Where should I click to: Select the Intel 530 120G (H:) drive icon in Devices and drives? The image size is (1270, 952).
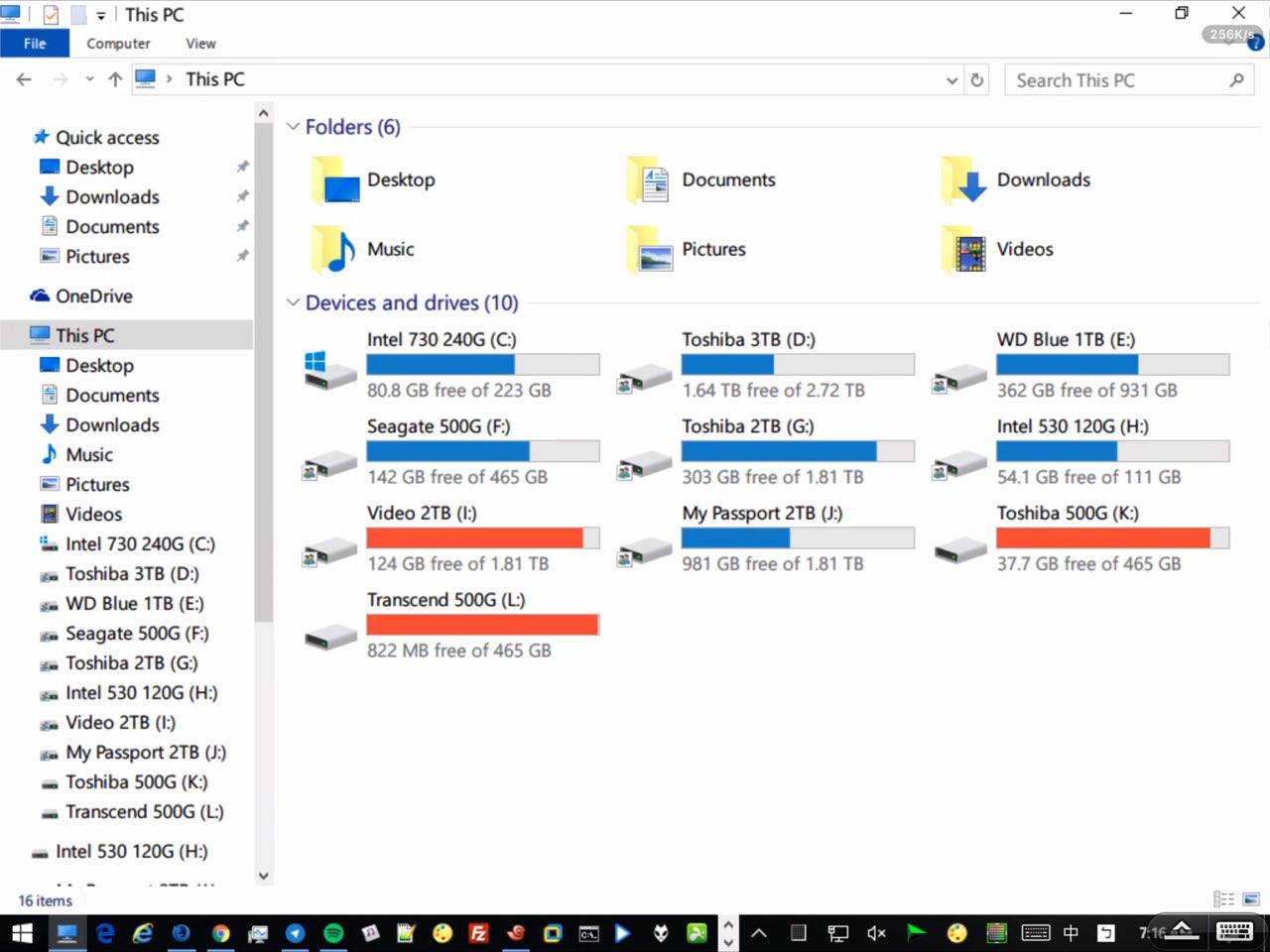pyautogui.click(x=959, y=464)
